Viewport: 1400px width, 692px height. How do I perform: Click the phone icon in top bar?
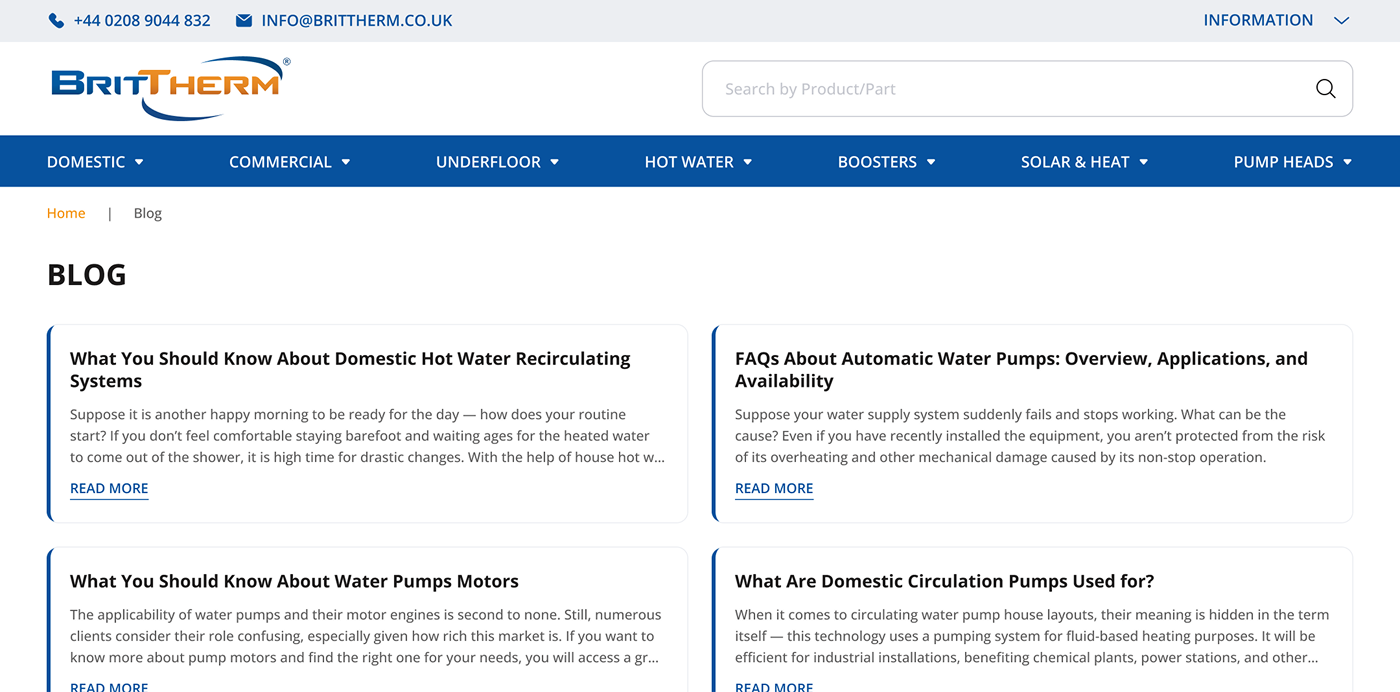(x=56, y=21)
